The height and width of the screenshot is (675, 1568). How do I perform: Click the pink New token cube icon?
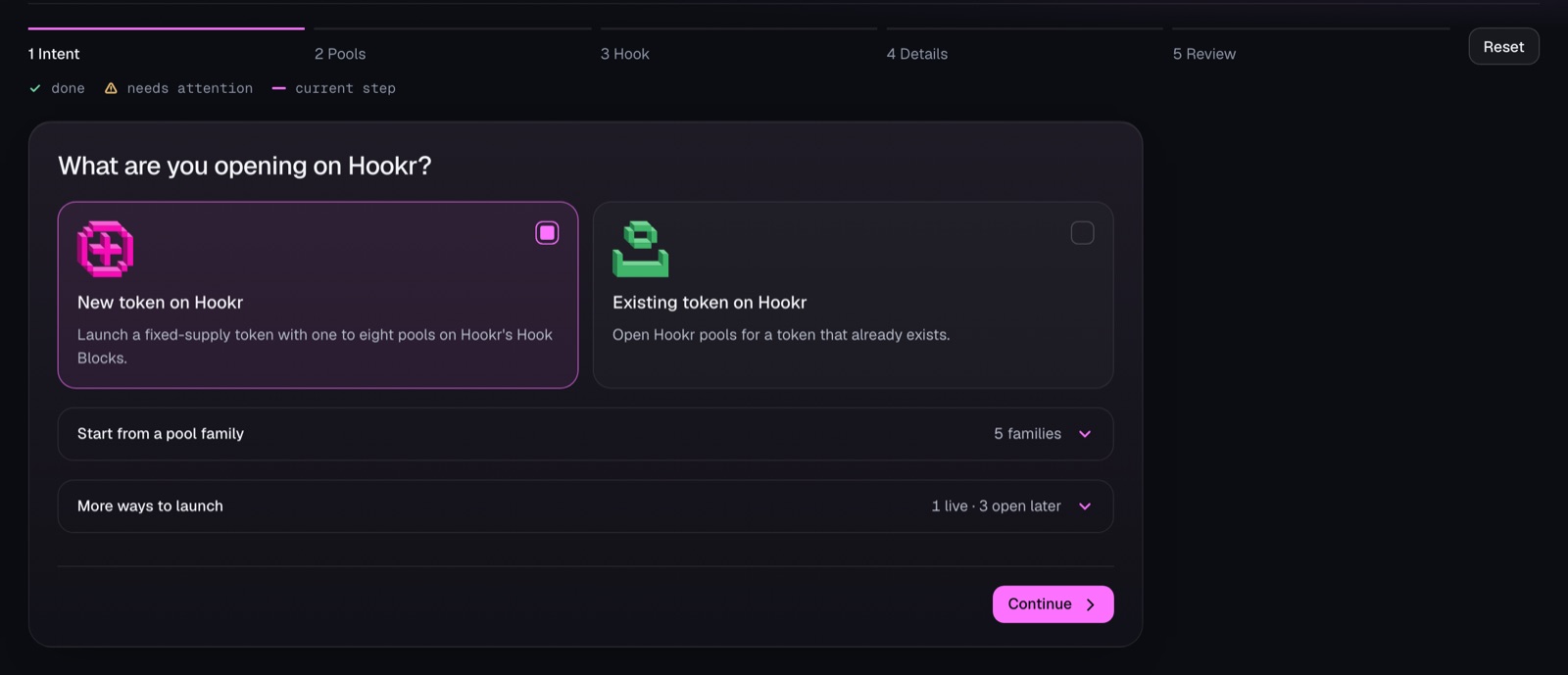pos(105,249)
